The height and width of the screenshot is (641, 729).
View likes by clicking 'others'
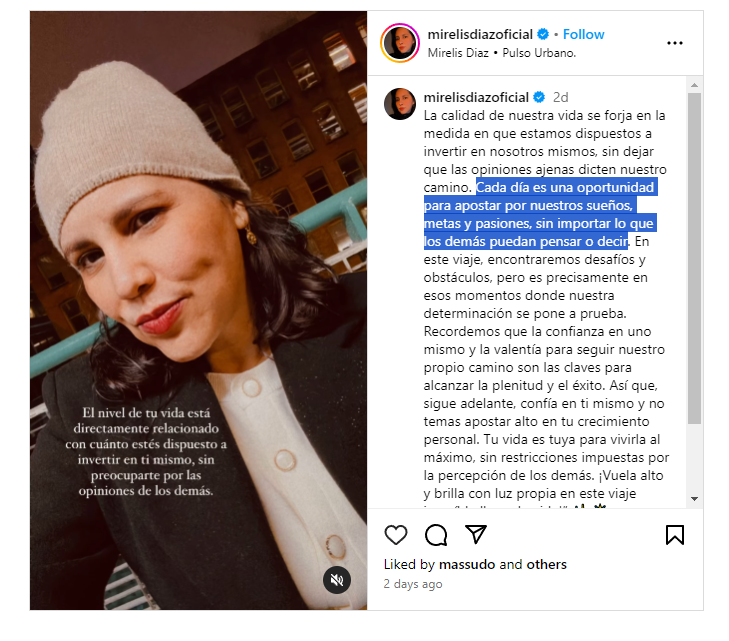[x=546, y=564]
